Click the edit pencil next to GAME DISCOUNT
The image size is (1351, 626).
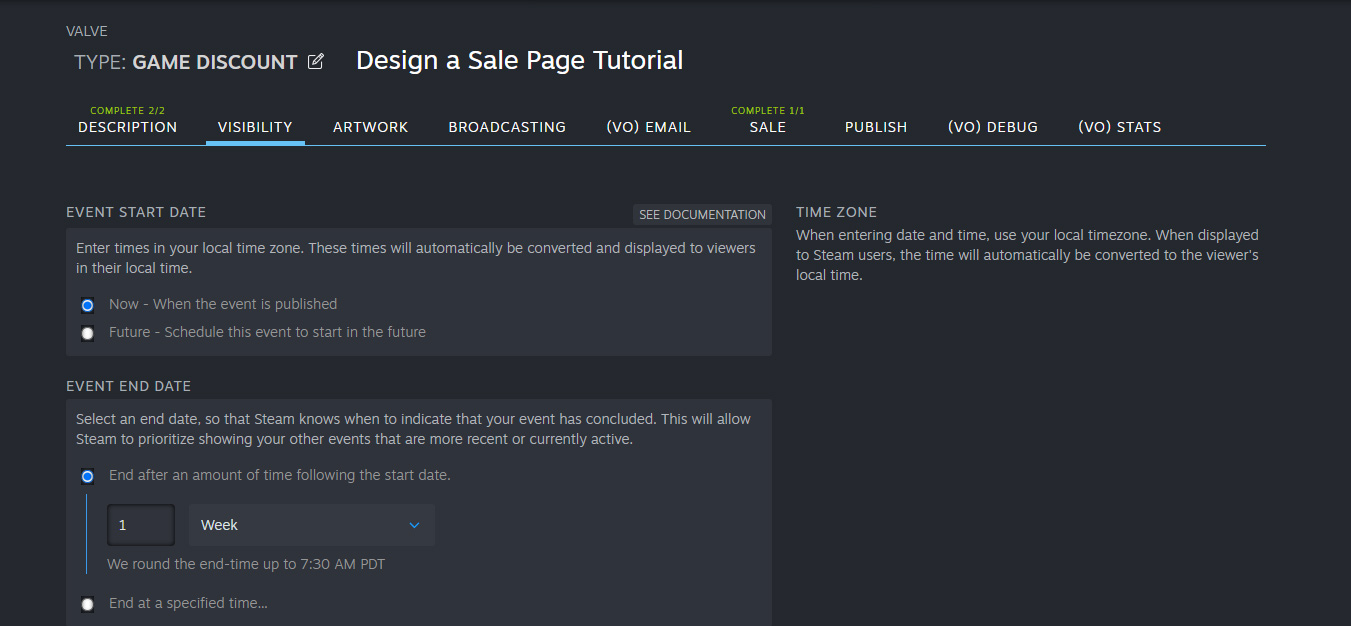click(315, 61)
